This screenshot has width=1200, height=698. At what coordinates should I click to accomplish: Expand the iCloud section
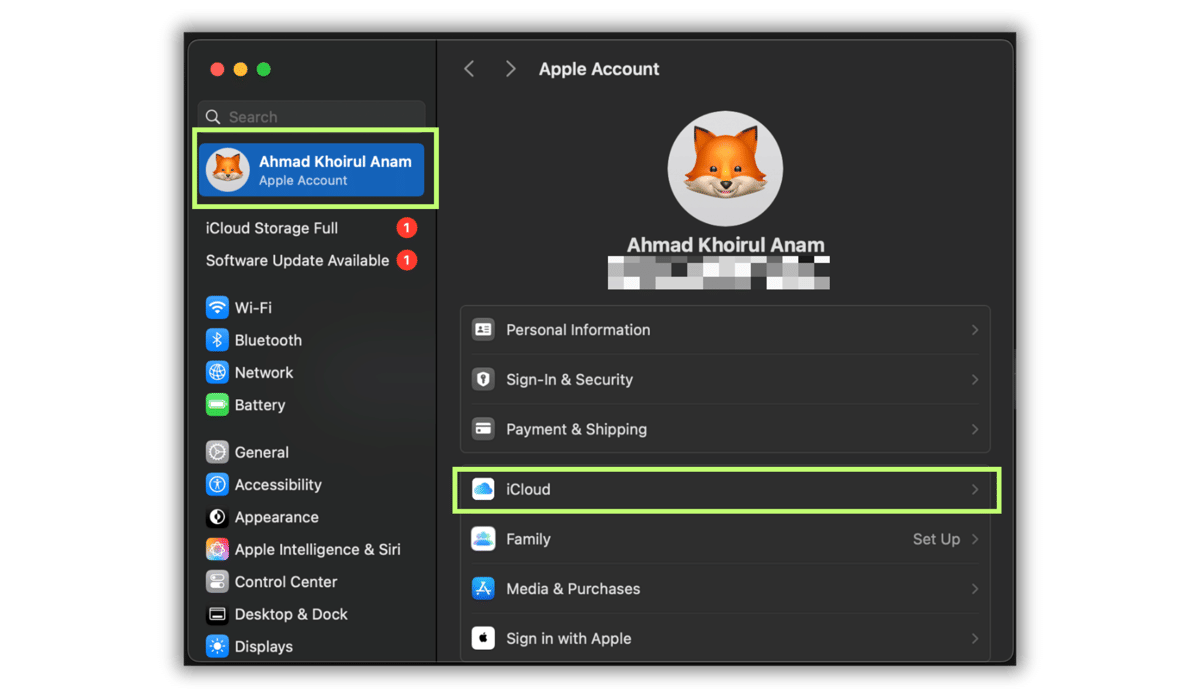point(725,490)
